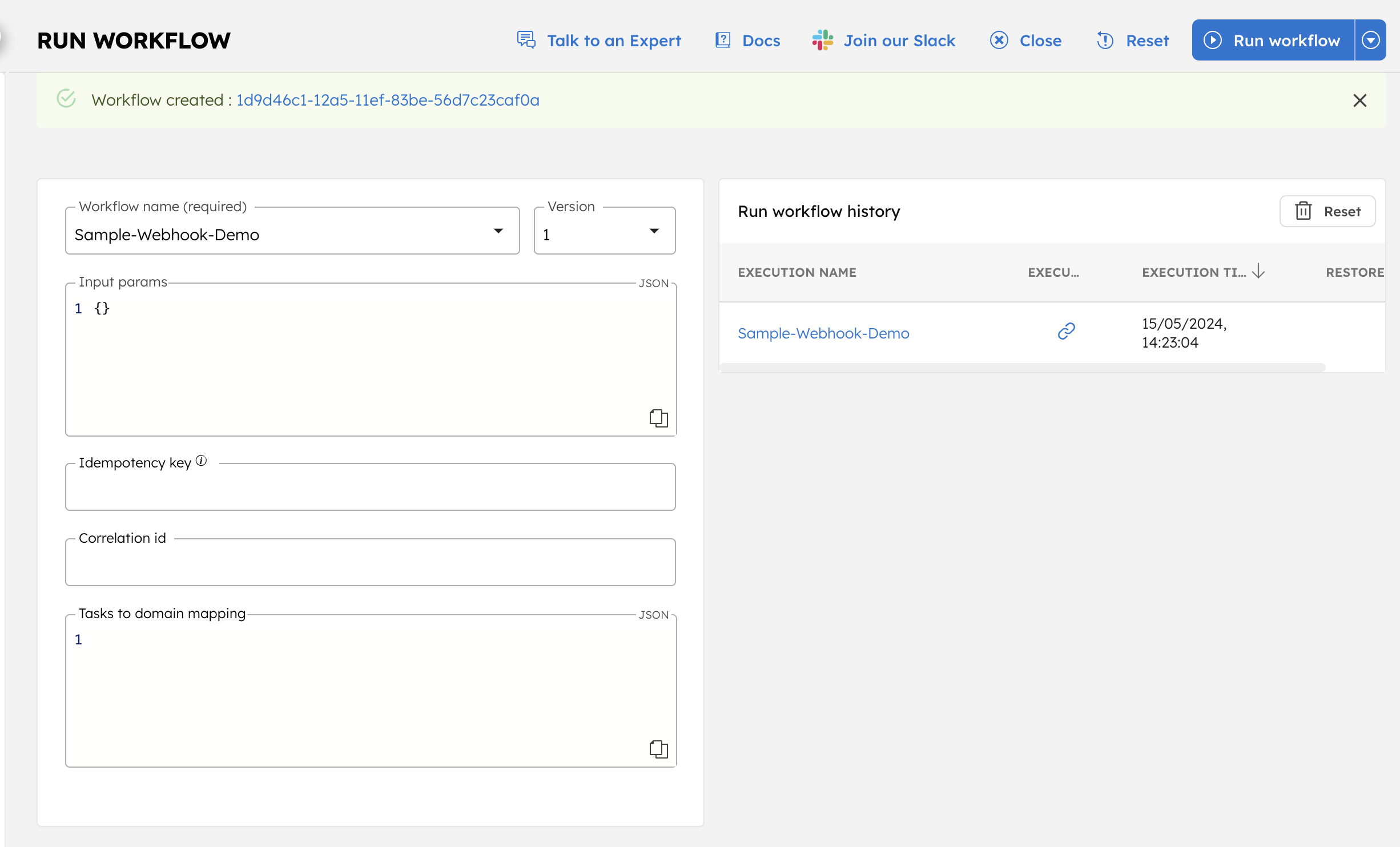Image resolution: width=1400 pixels, height=847 pixels.
Task: Open the Sample-Webhook-Demo execution link
Action: click(x=824, y=333)
